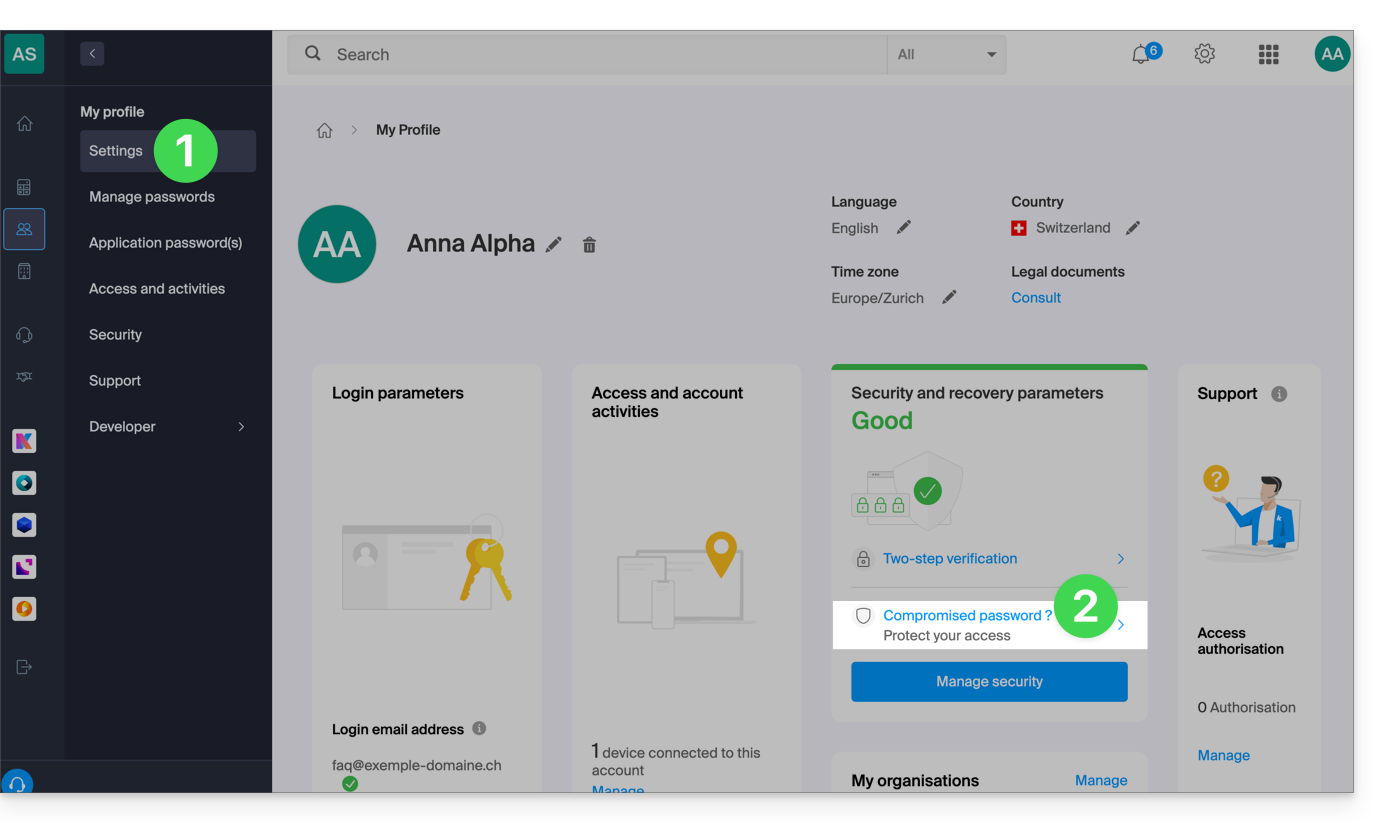
Task: Open the blue chat assistant bubble
Action: 17,782
